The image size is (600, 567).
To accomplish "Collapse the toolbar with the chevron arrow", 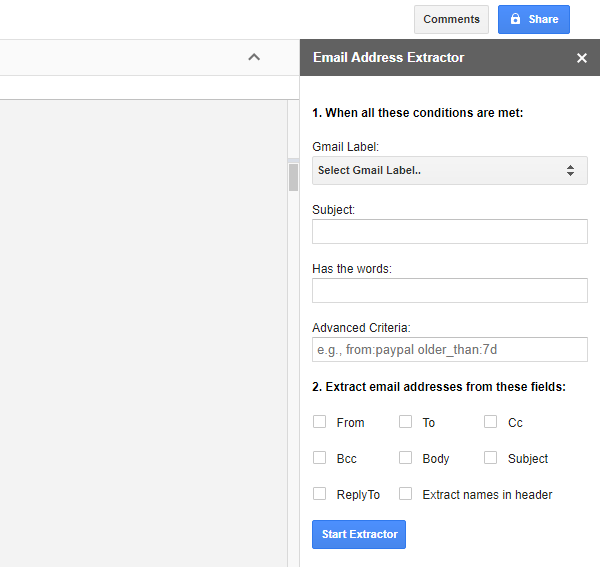I will 254,57.
